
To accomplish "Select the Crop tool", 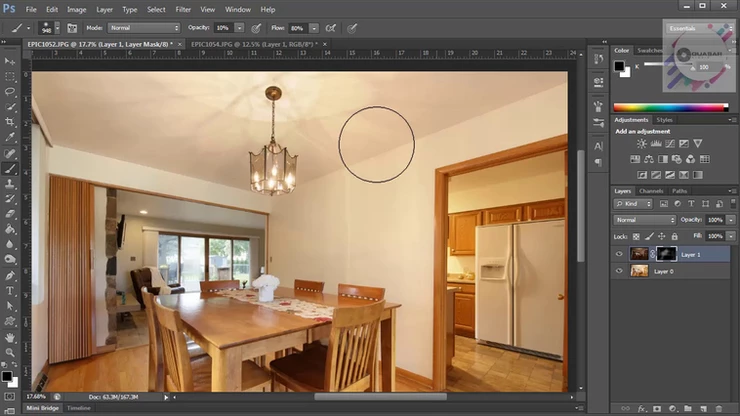I will [10, 122].
